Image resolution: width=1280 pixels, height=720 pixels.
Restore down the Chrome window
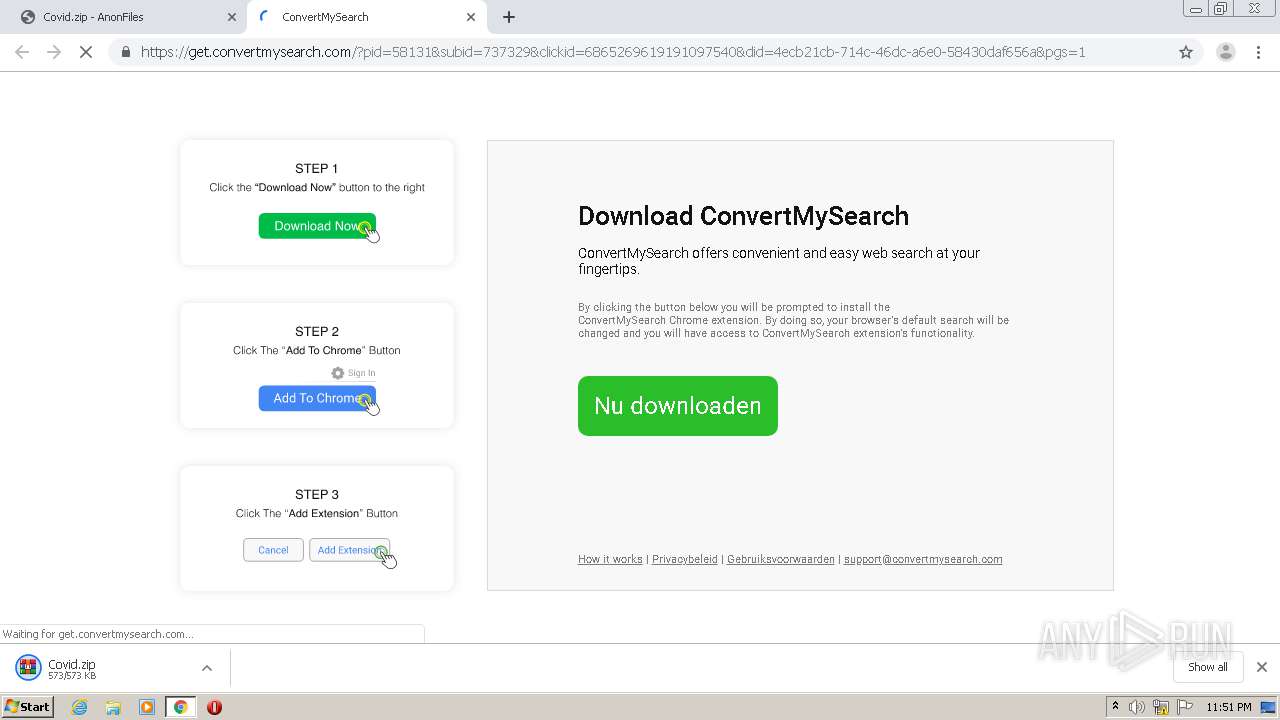[x=1221, y=9]
